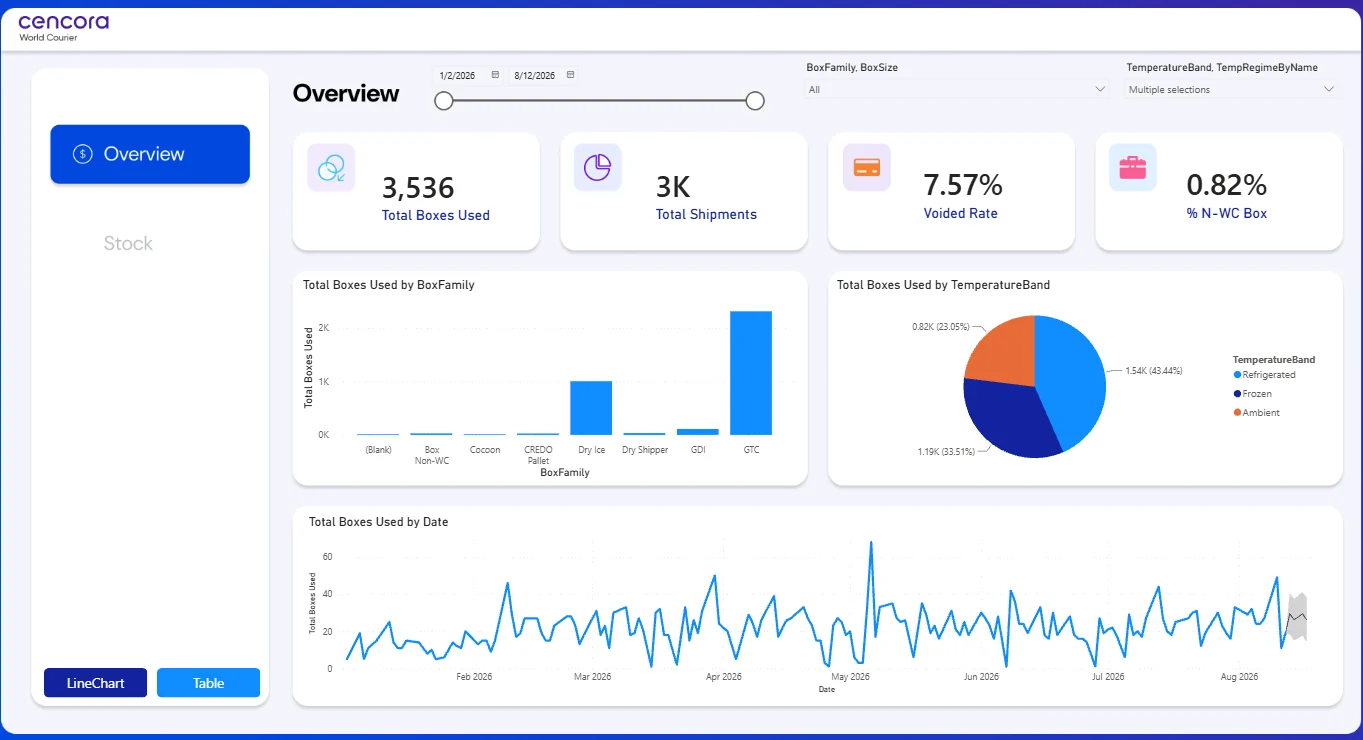Image resolution: width=1363 pixels, height=740 pixels.
Task: Click the Total Boxes Used by BoxFamily title
Action: click(x=389, y=285)
